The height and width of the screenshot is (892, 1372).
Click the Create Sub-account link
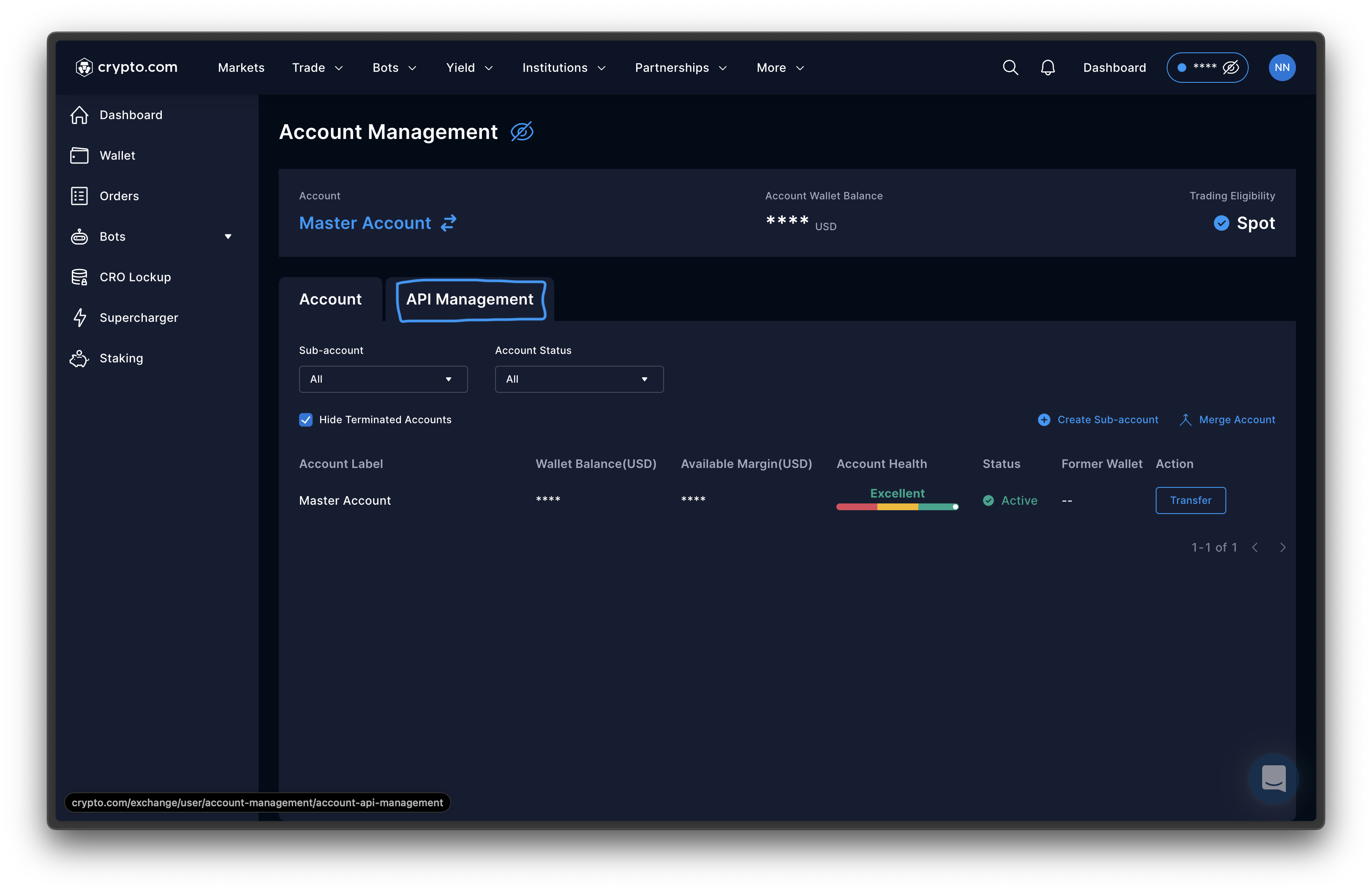(1108, 419)
